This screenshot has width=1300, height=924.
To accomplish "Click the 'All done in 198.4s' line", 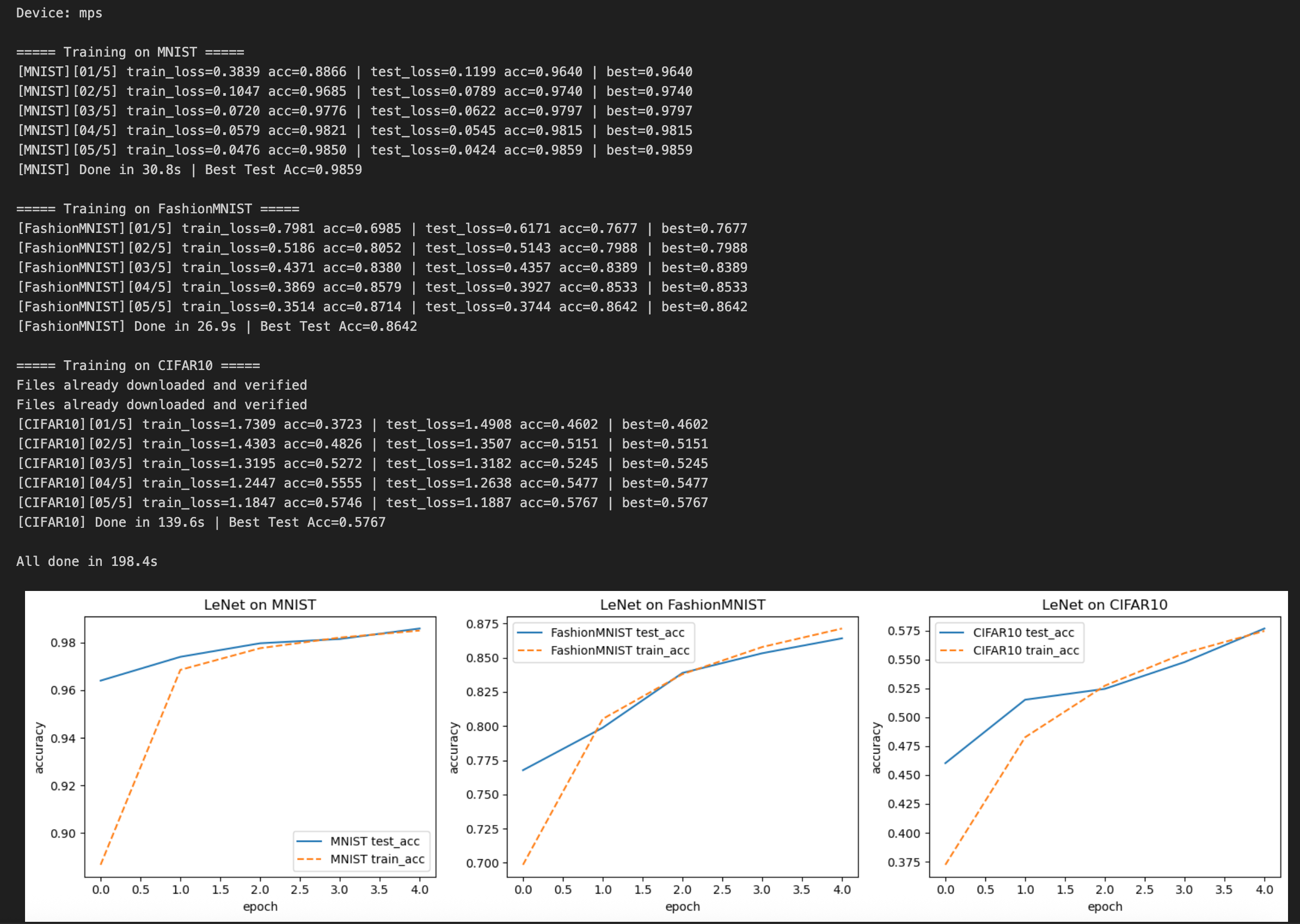I will (x=87, y=562).
